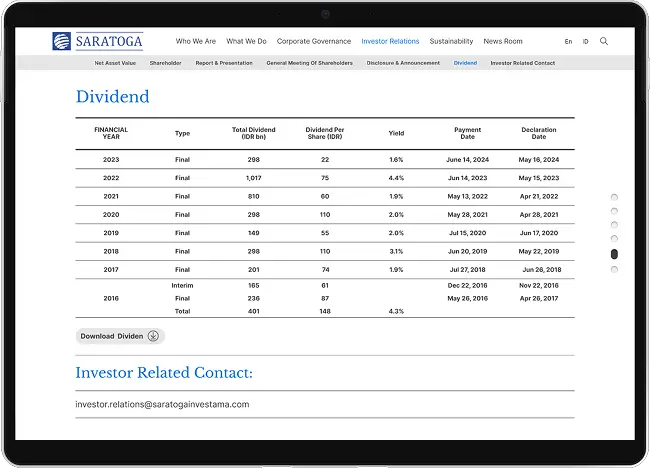
Task: Click the Saratoga logo
Action: click(x=97, y=41)
